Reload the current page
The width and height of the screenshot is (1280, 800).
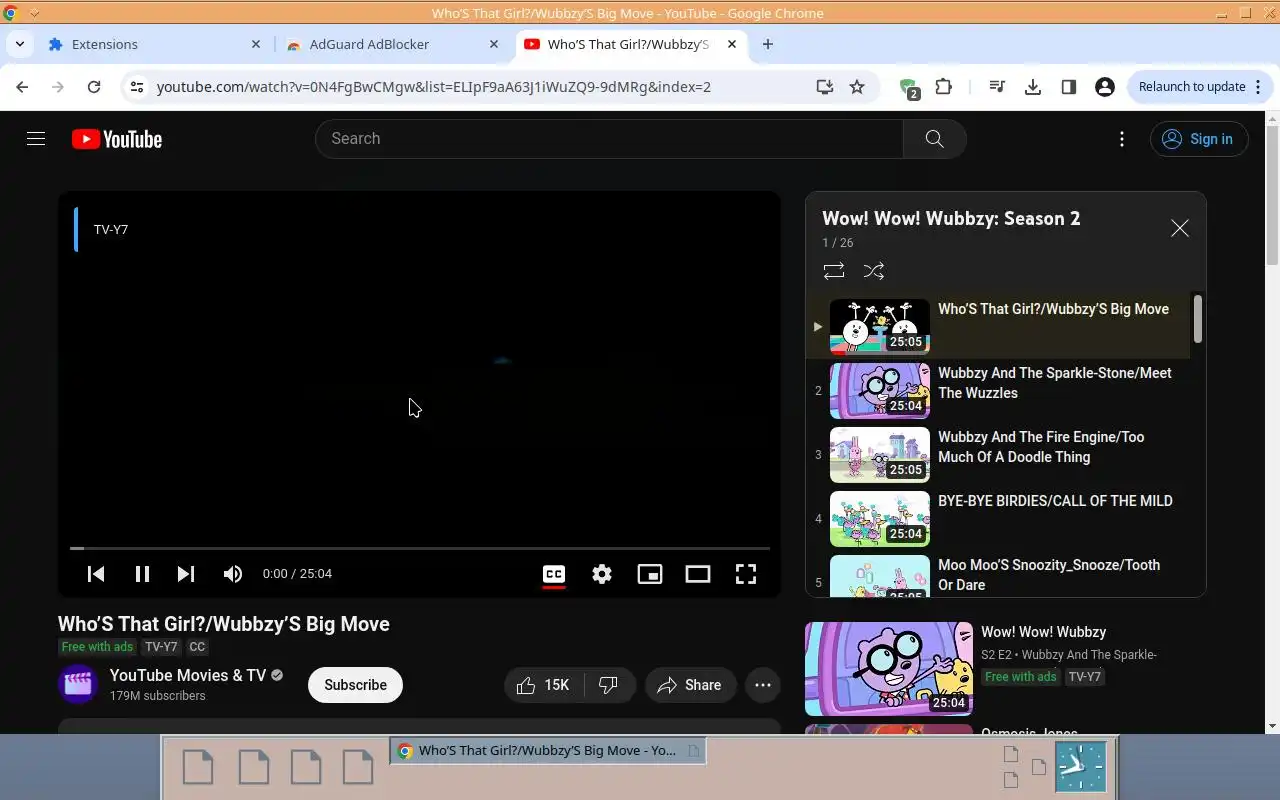94,87
